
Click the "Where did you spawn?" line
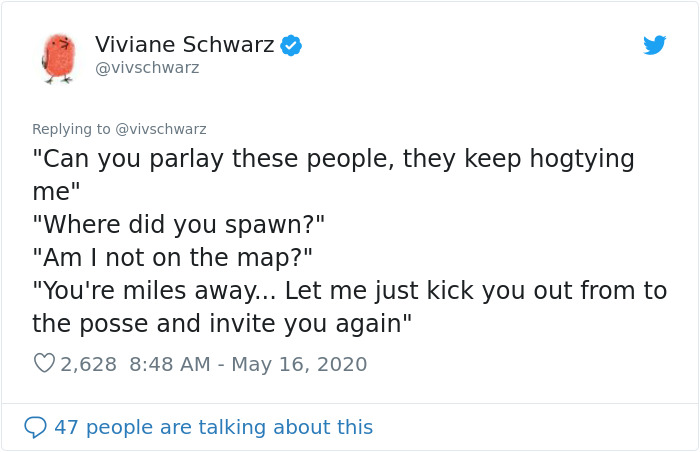(179, 224)
